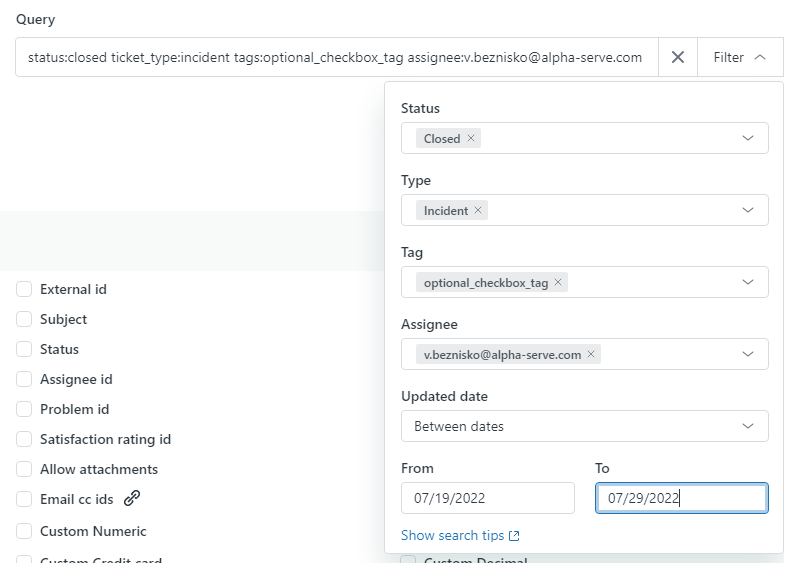Open the Show search tips link
Image resolution: width=796 pixels, height=563 pixels.
pos(452,536)
